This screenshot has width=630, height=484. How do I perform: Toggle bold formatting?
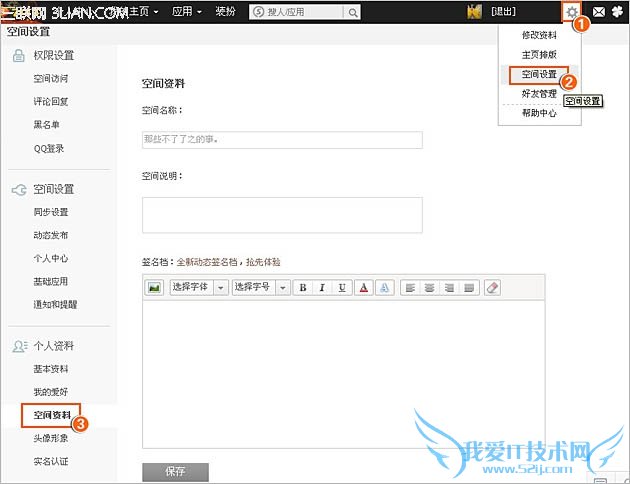303,288
